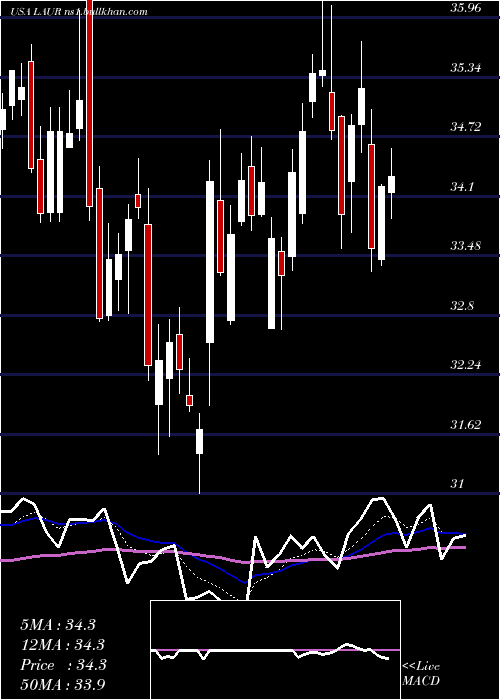The image size is (500, 700).
Task: Click the 50MA : 33.9 readout
Action: coord(62,685)
